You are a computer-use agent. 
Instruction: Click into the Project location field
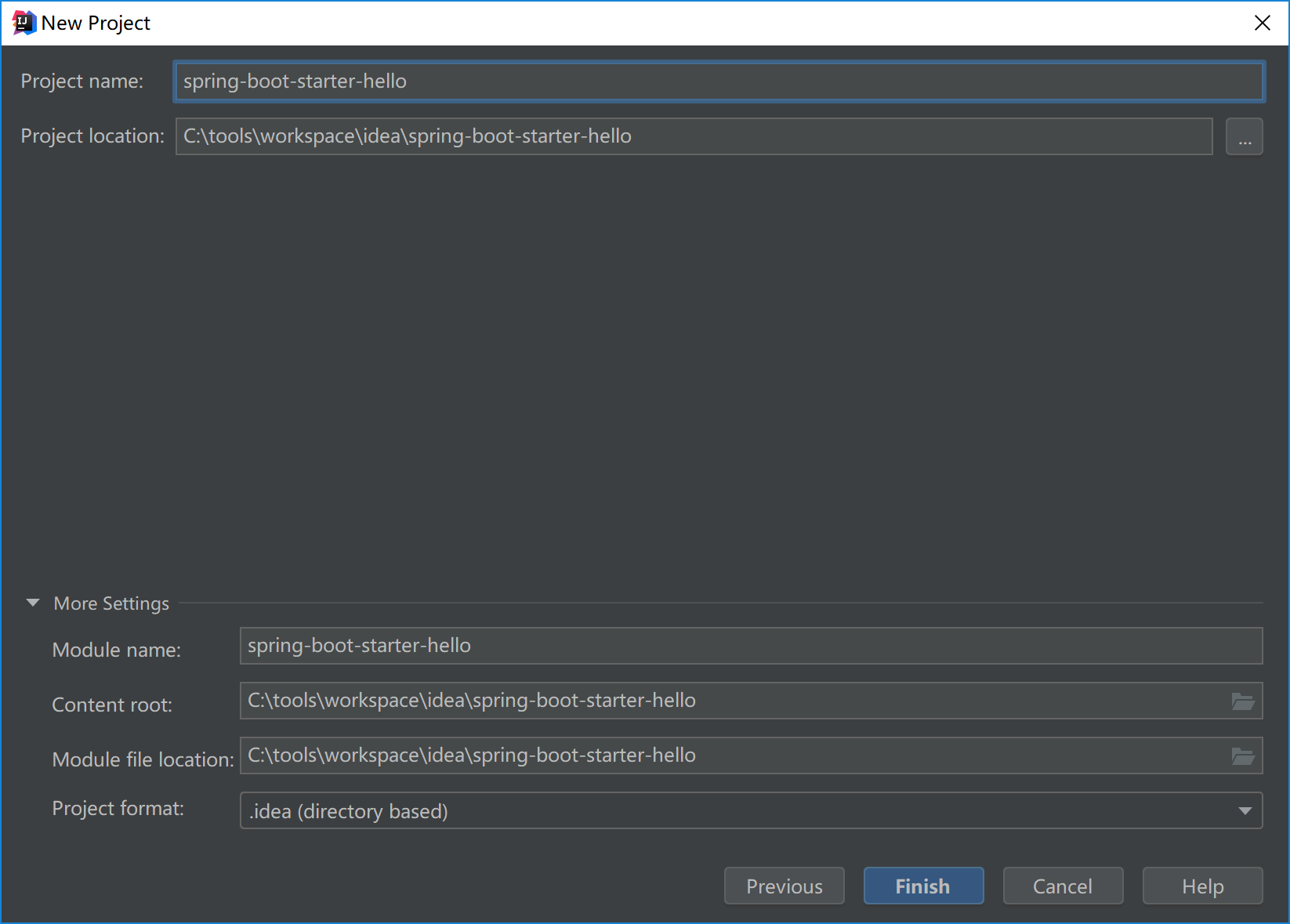694,136
